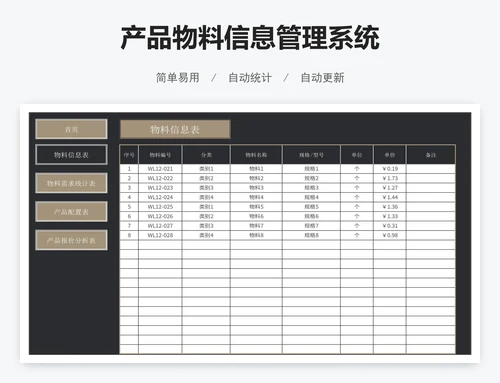Select the price cell ¥1.33

[390, 216]
